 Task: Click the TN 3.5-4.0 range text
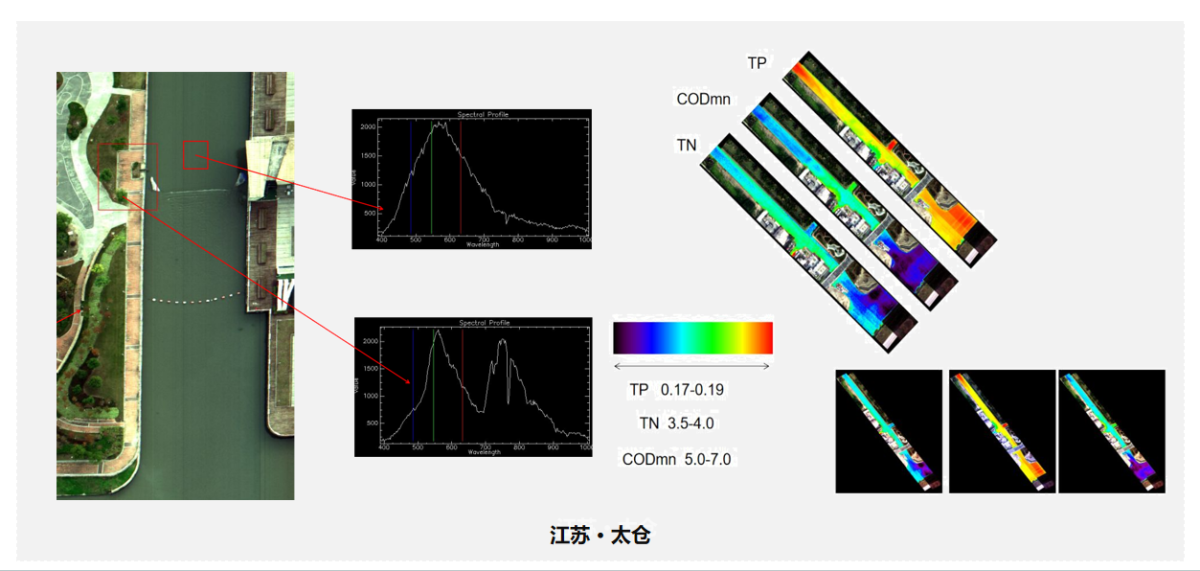676,423
